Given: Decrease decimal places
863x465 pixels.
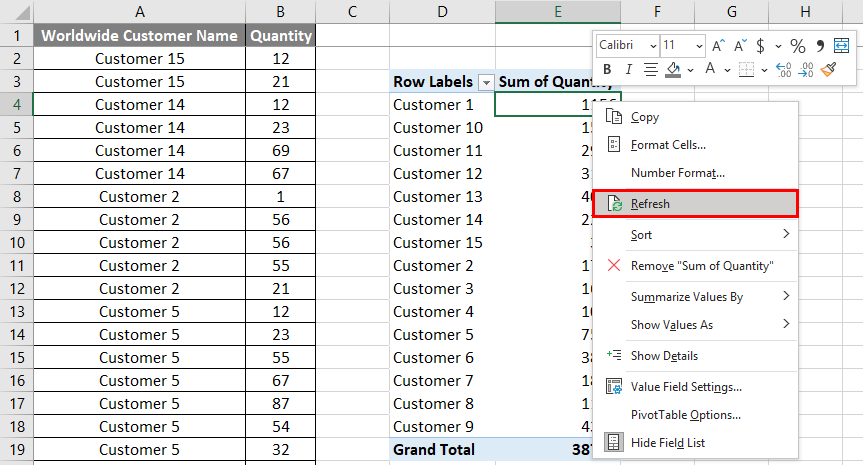Looking at the screenshot, I should (x=806, y=69).
